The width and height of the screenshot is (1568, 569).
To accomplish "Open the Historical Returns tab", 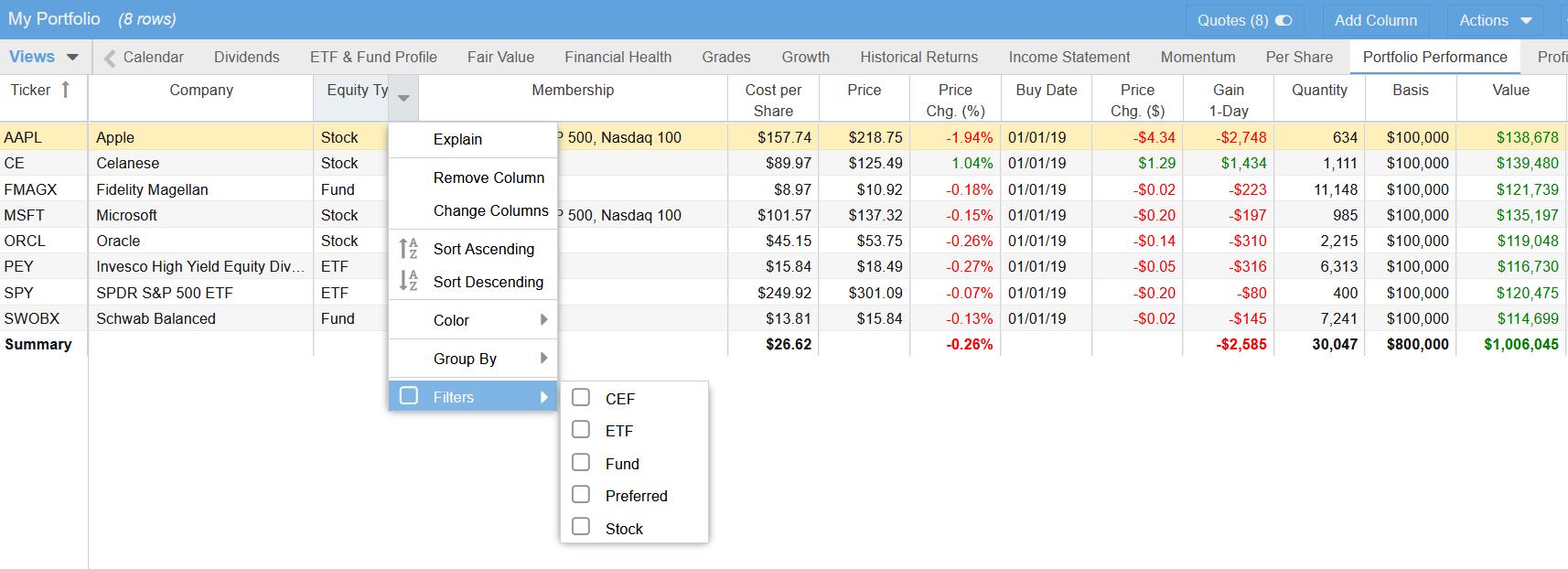I will [x=919, y=57].
